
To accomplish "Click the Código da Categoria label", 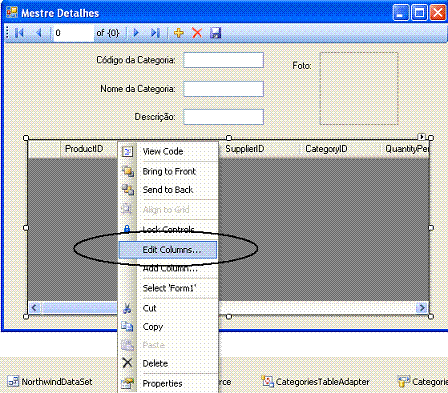I will tap(136, 60).
